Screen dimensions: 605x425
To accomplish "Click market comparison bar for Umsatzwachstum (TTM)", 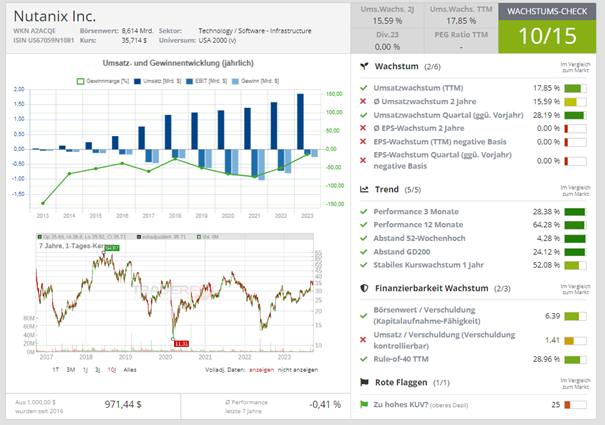I will point(575,88).
